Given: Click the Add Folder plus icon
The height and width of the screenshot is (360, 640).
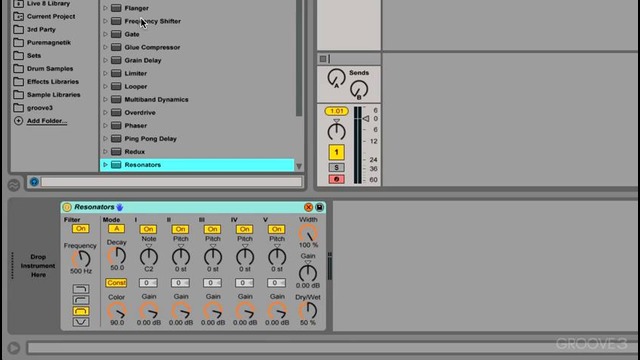Looking at the screenshot, I should 18,121.
